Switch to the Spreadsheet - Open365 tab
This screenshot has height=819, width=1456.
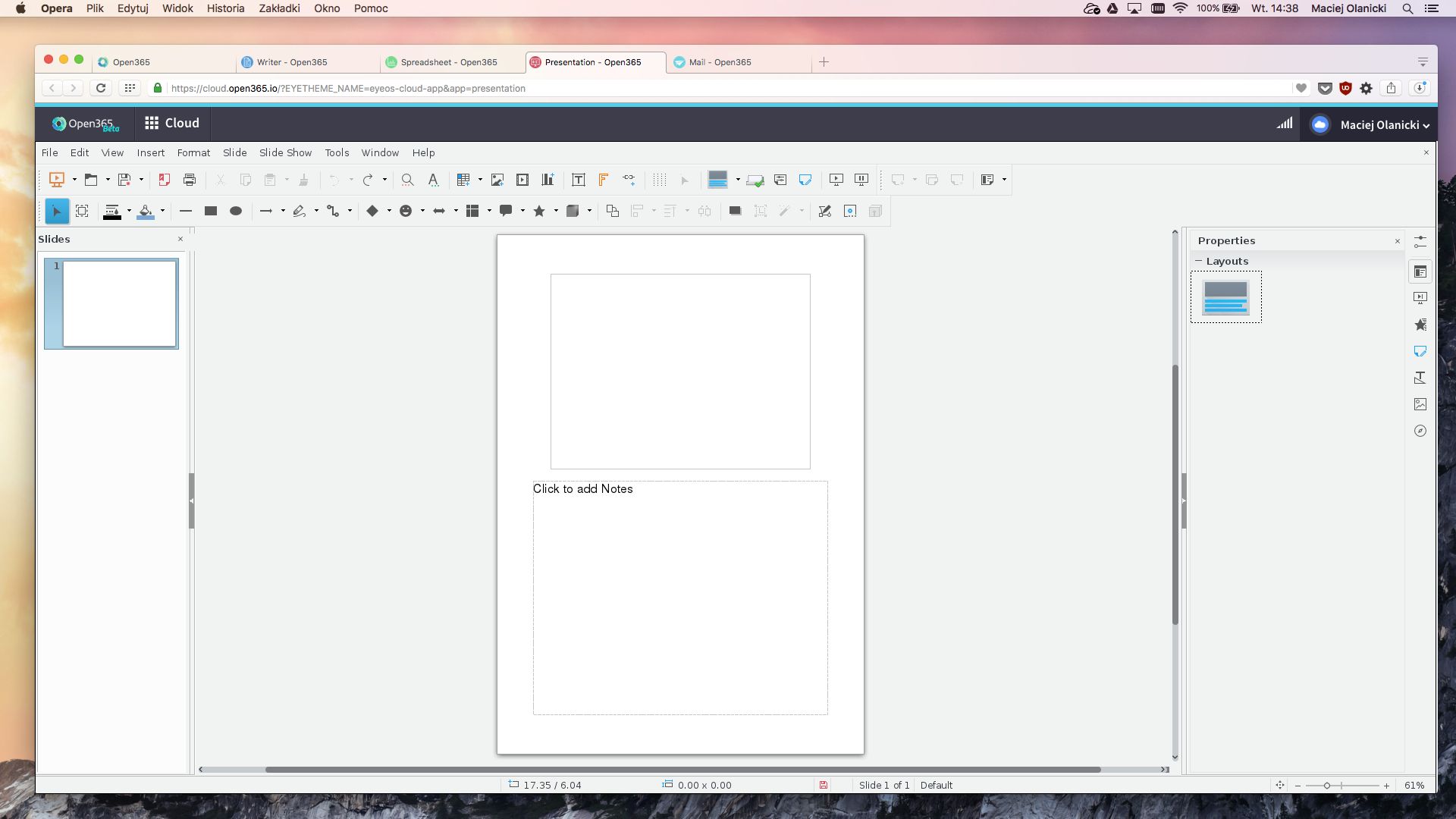(x=448, y=62)
